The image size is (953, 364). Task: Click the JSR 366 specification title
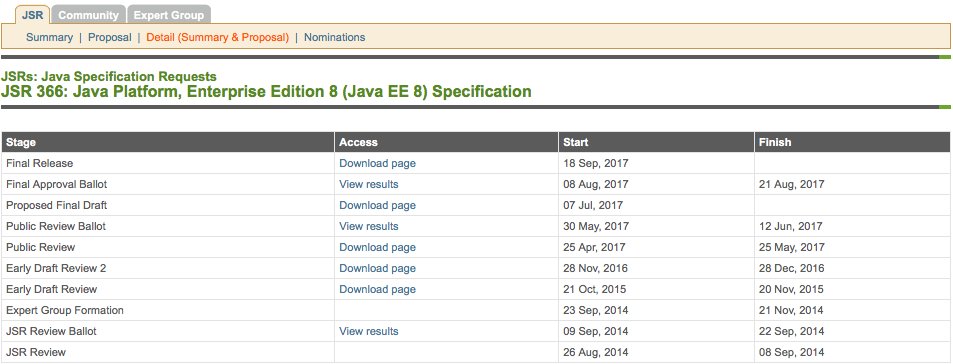[266, 92]
